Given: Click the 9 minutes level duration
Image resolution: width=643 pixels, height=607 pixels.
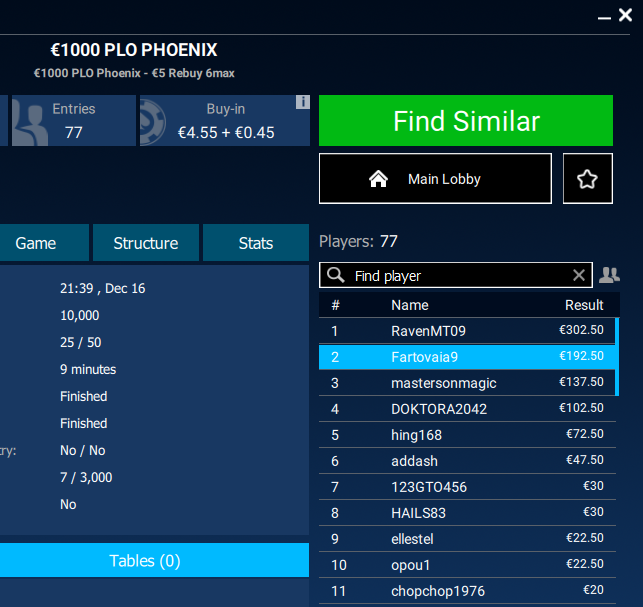Looking at the screenshot, I should click(88, 369).
